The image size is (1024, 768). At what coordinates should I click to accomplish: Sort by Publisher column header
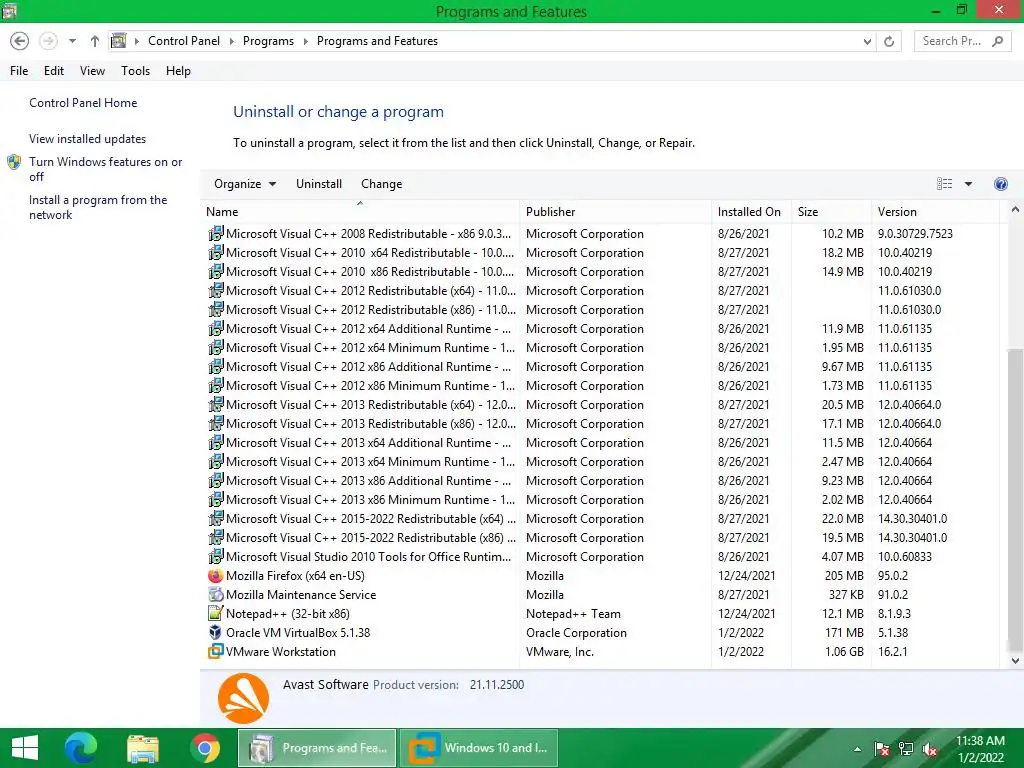[615, 212]
